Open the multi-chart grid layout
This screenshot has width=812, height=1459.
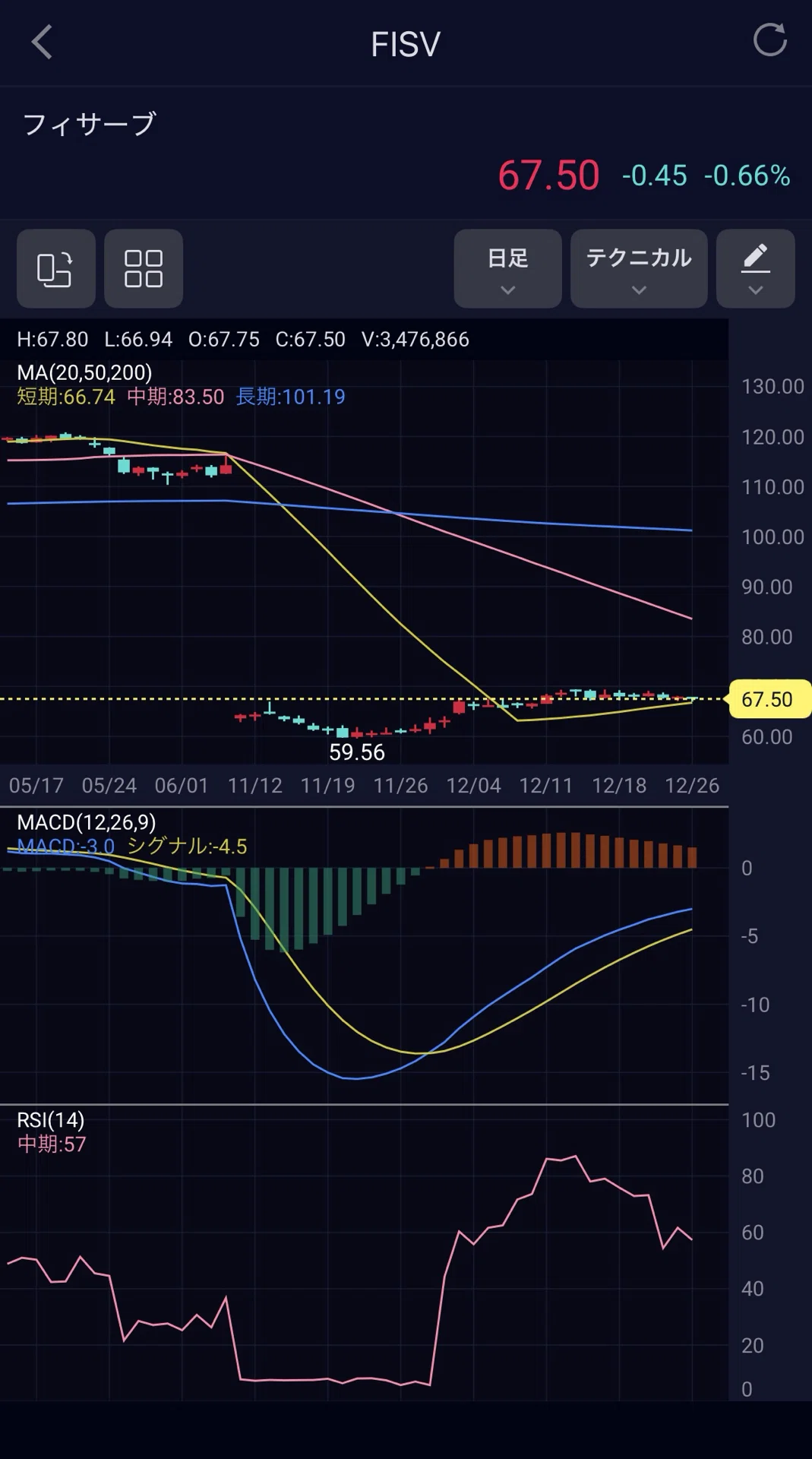(144, 268)
